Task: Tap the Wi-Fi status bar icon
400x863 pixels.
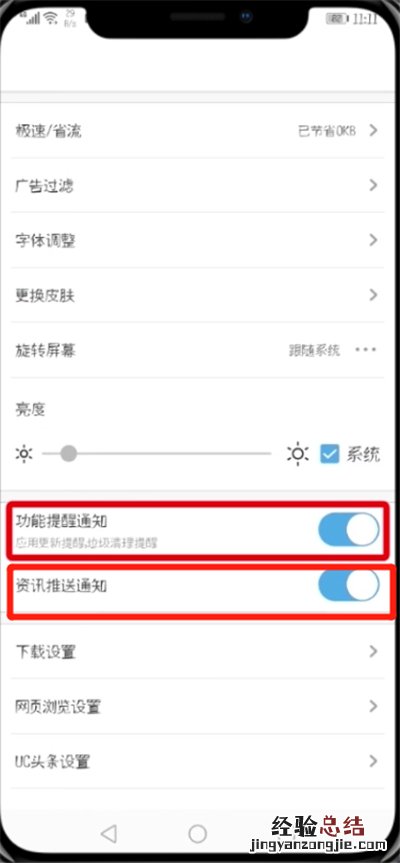Action: [x=52, y=18]
